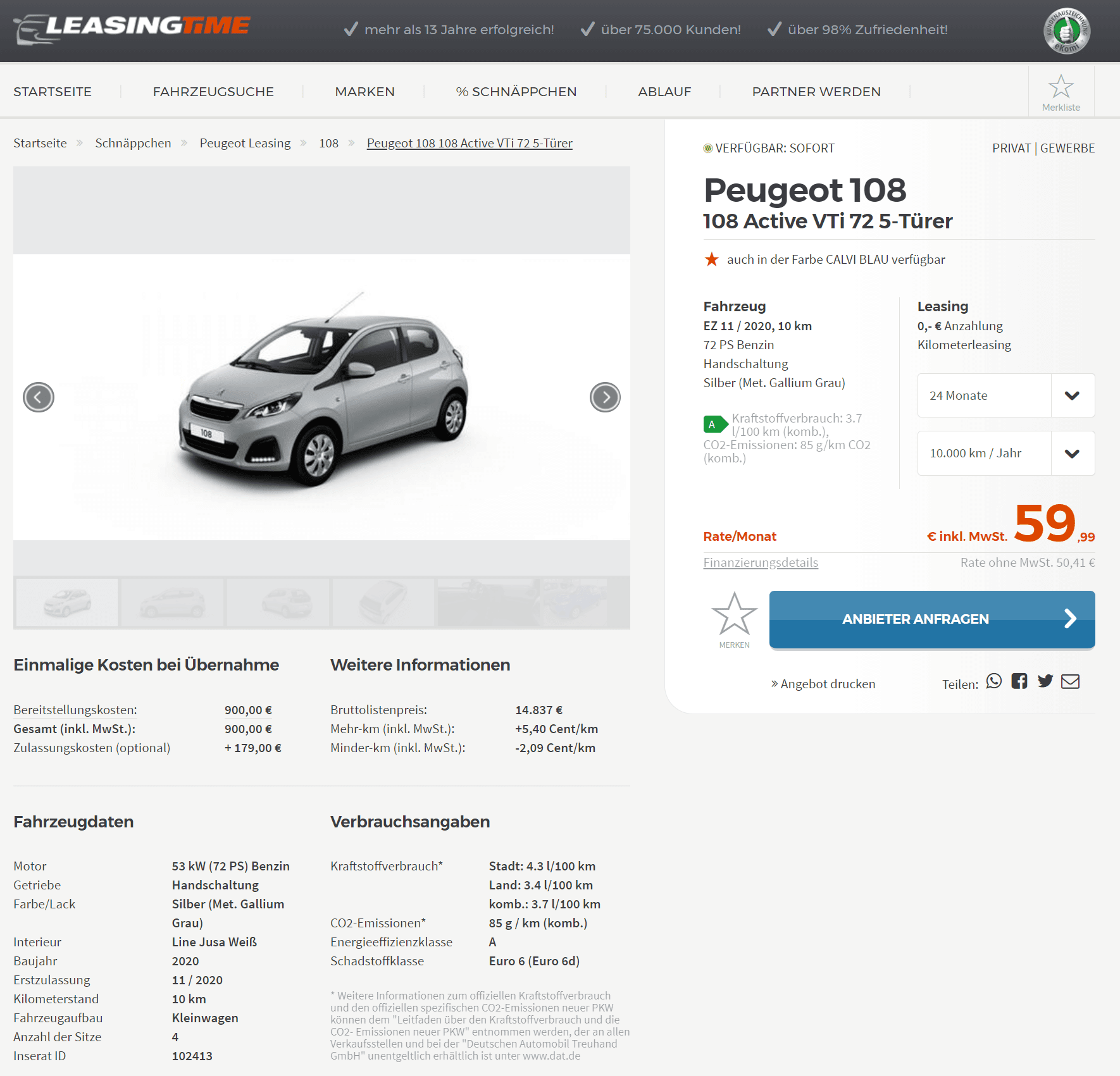Image resolution: width=1120 pixels, height=1076 pixels.
Task: Show next car image arrow
Action: pos(605,397)
